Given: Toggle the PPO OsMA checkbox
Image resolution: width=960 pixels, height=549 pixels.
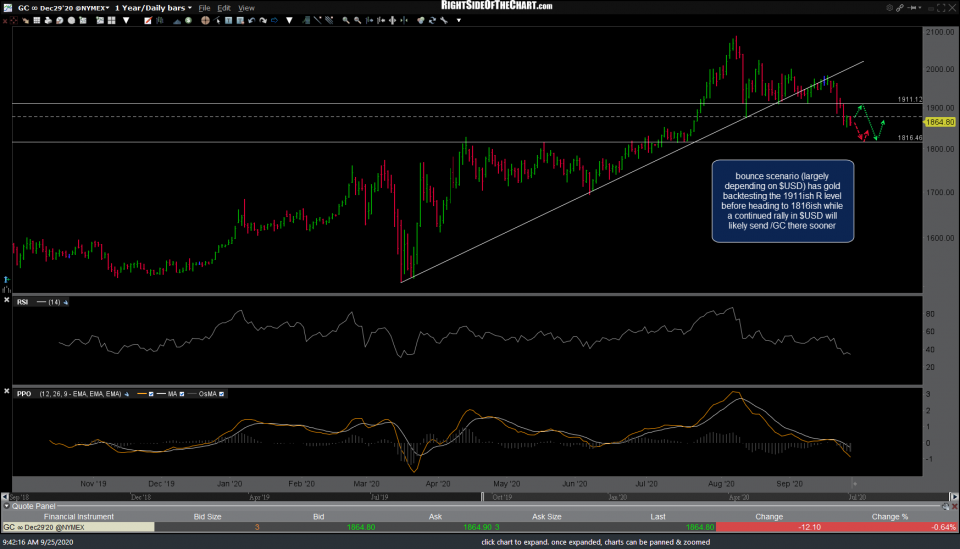Looking at the screenshot, I should point(222,394).
